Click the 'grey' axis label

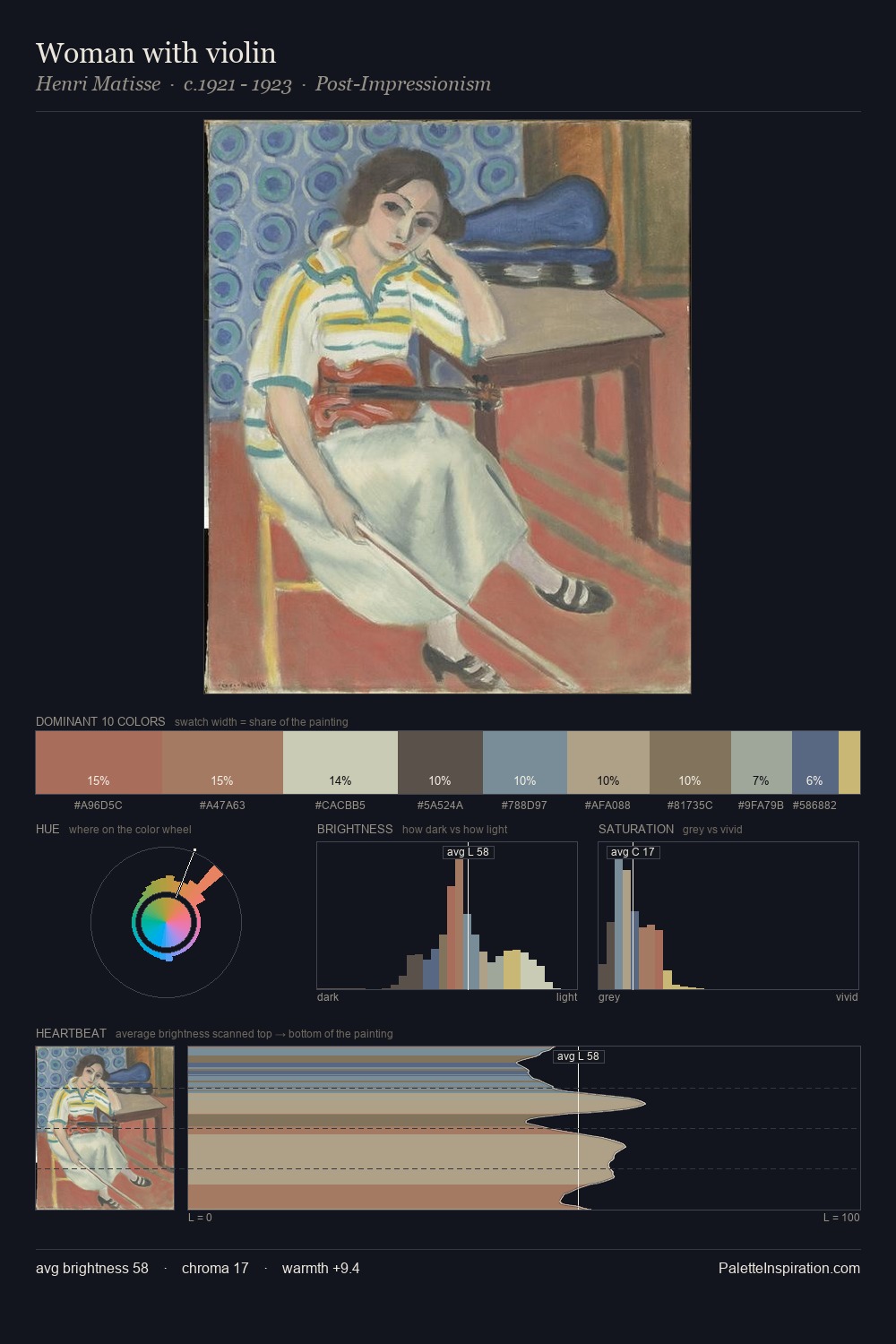click(x=609, y=997)
